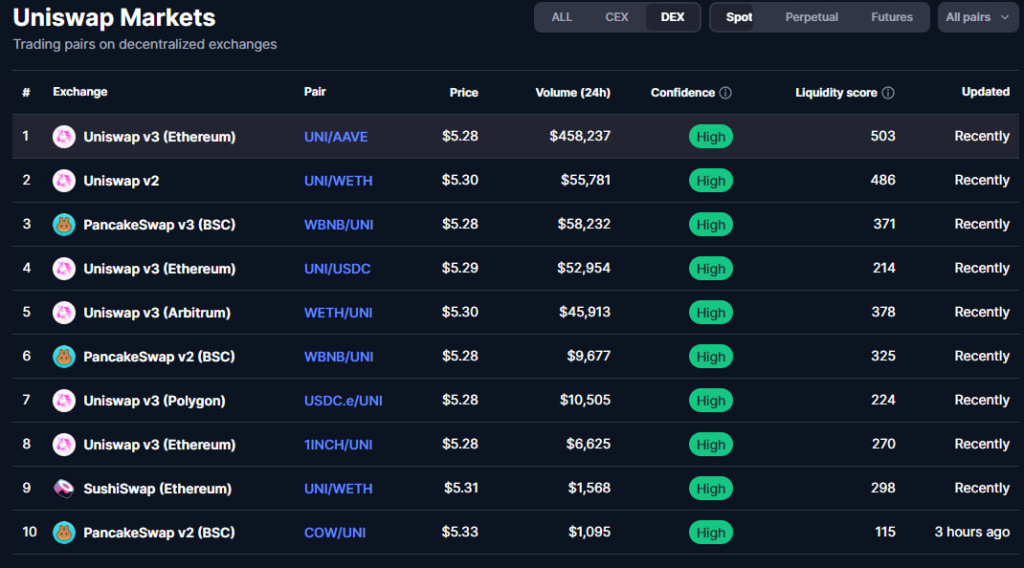Click the Uniswap v2 exchange name

[121, 181]
